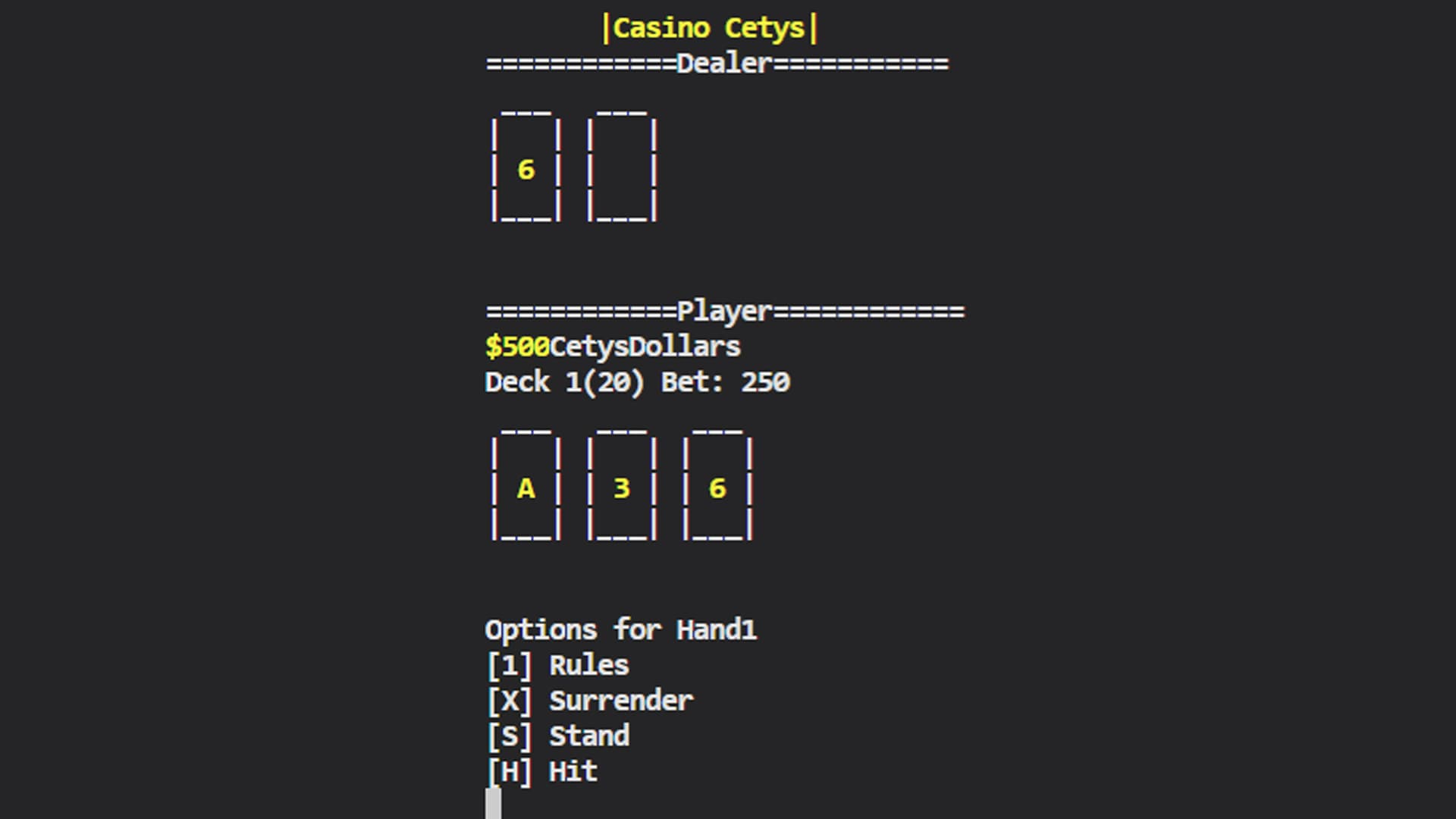
Task: Select the player's Ace card
Action: [526, 486]
